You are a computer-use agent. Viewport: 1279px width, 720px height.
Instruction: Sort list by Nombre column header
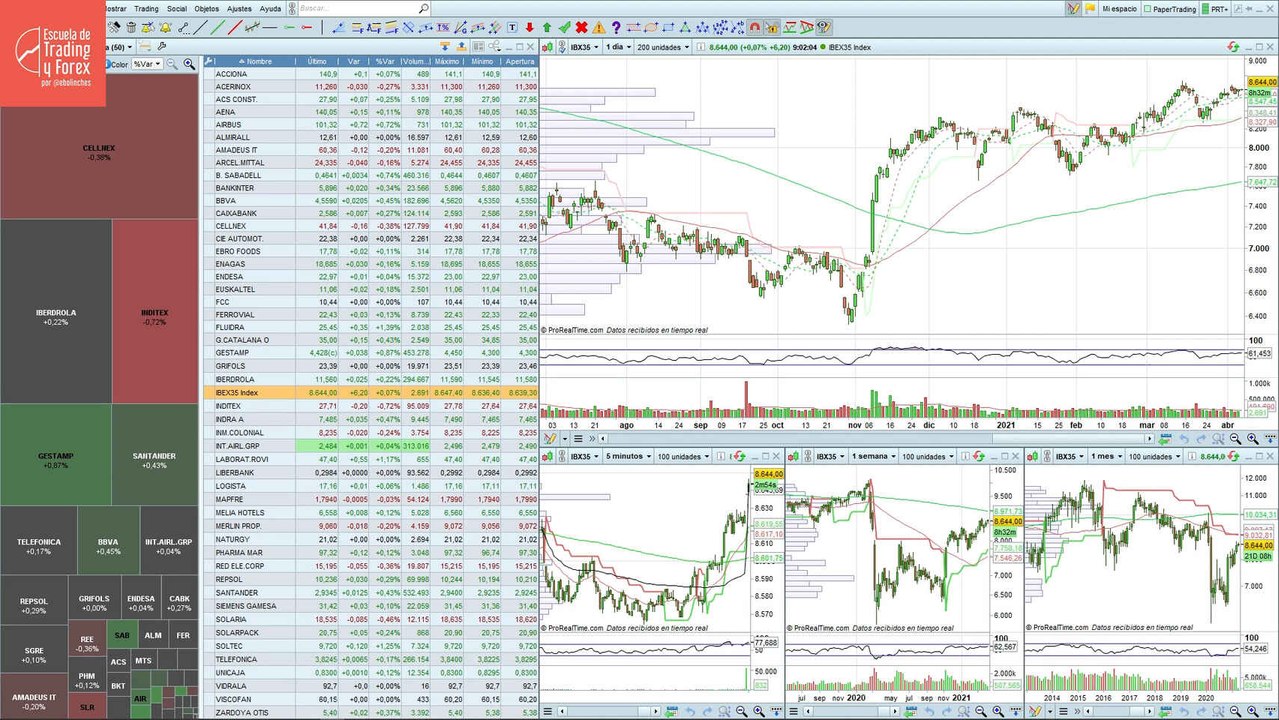coord(257,61)
